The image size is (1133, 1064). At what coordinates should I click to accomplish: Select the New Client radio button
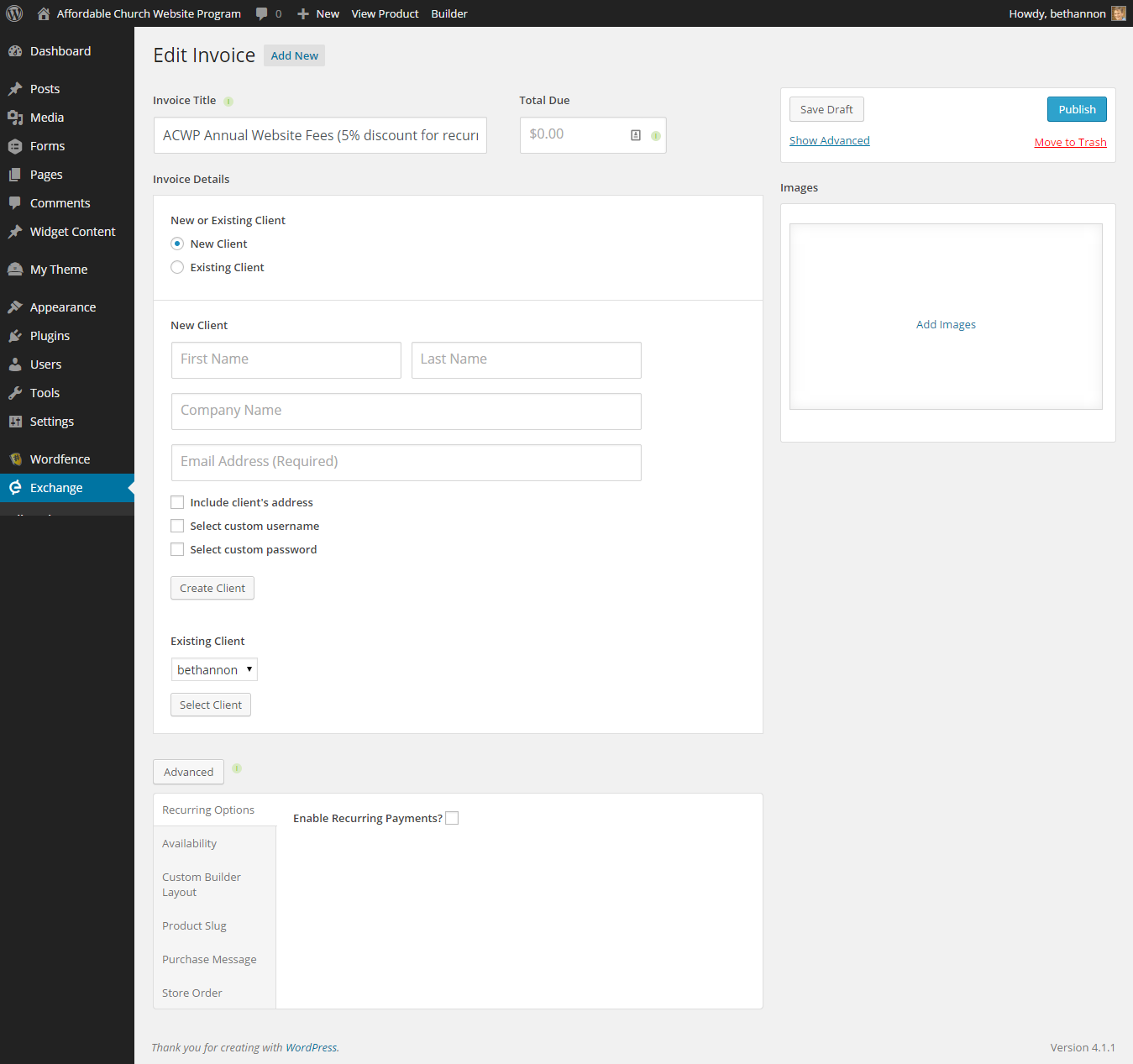(x=177, y=244)
